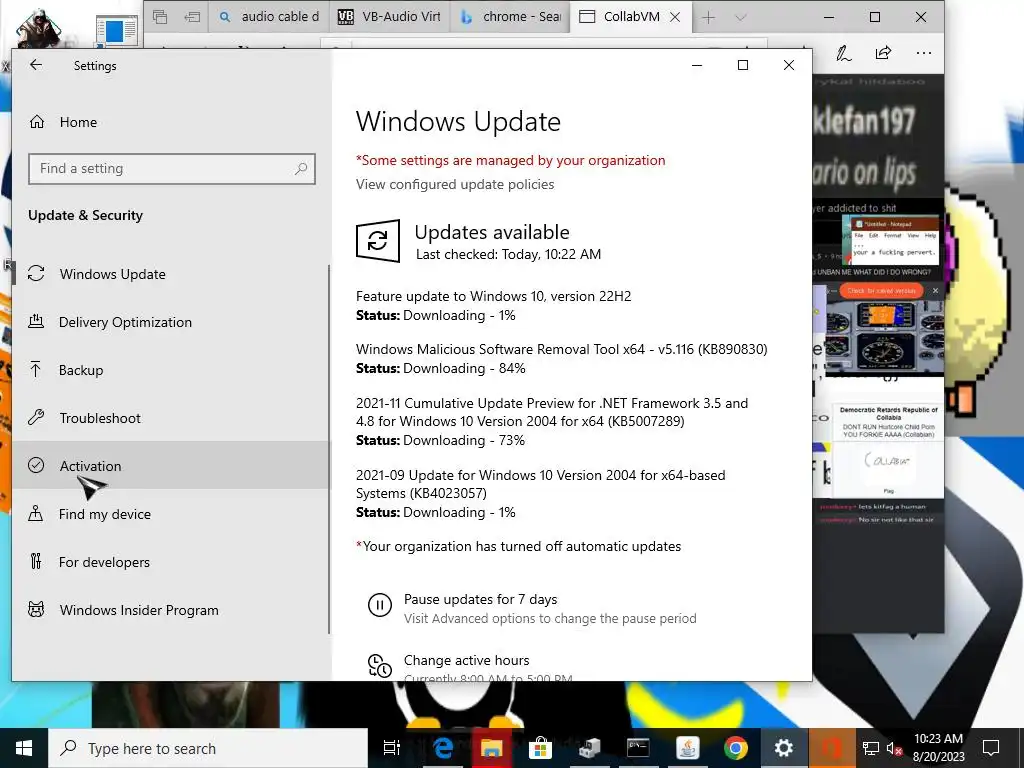Click the KB4023057 update entry
1024x768 pixels.
tap(541, 484)
